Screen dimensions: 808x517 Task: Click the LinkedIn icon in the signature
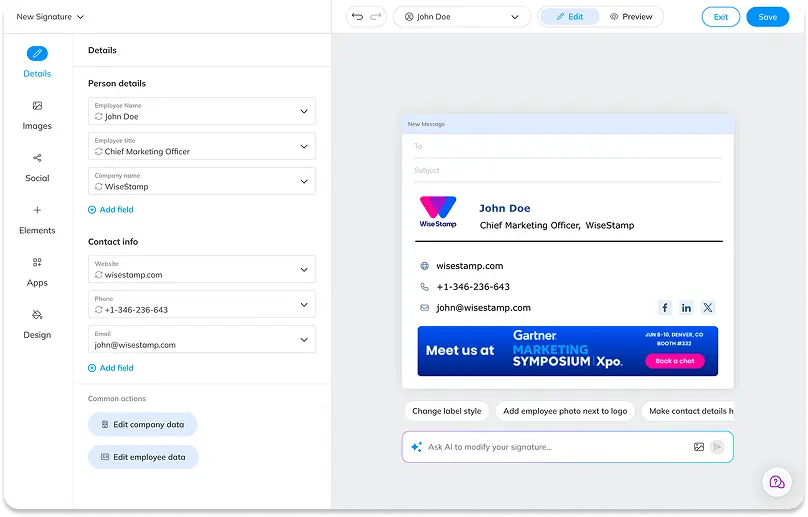(686, 308)
